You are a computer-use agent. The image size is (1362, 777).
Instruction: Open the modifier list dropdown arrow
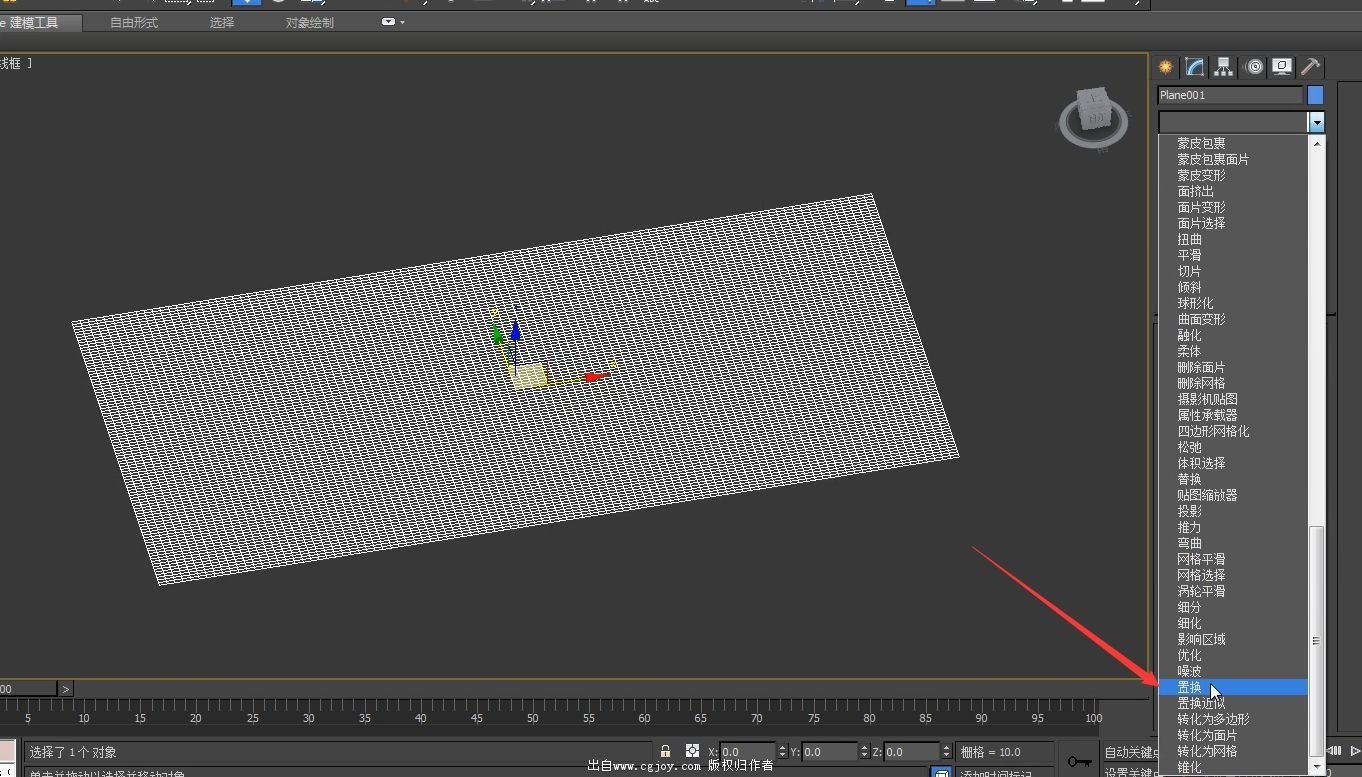(1316, 122)
